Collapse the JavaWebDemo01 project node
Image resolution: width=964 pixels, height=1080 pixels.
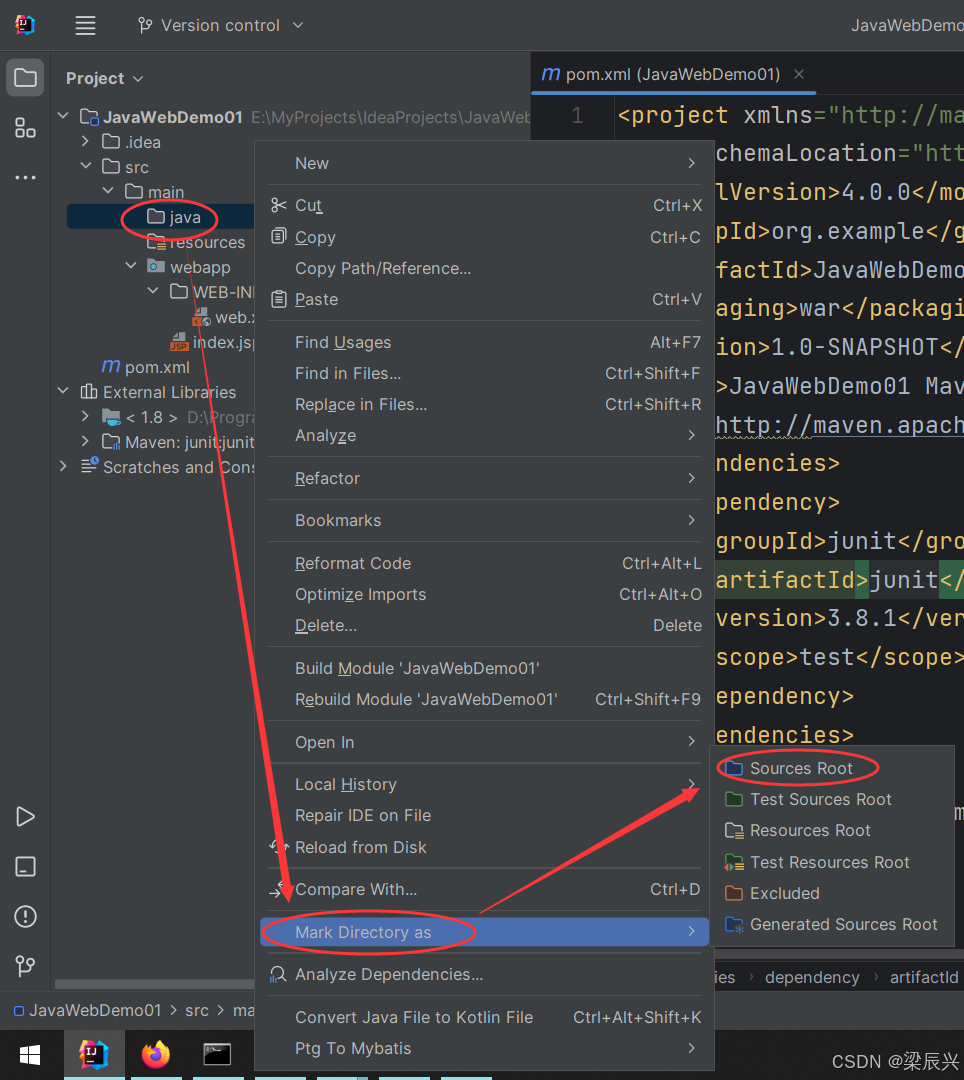[x=63, y=116]
